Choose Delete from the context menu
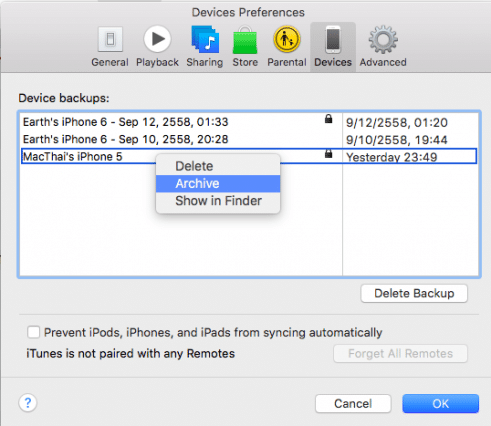Image resolution: width=491 pixels, height=426 pixels. point(218,166)
